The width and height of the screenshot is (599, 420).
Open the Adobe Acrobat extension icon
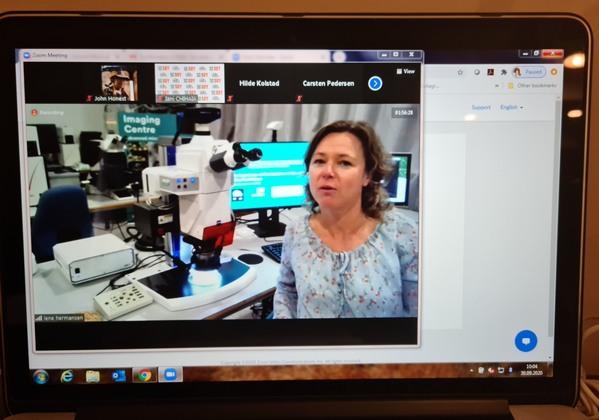pyautogui.click(x=491, y=72)
